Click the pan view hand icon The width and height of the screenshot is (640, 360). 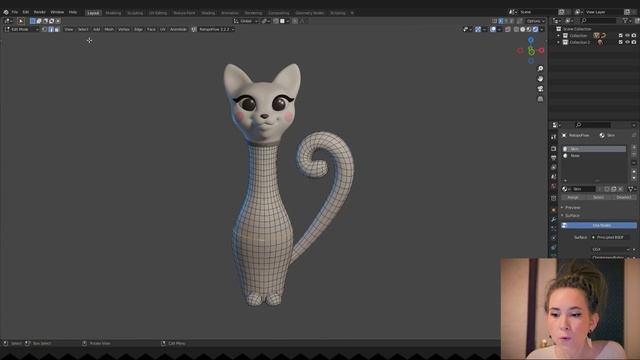click(540, 78)
